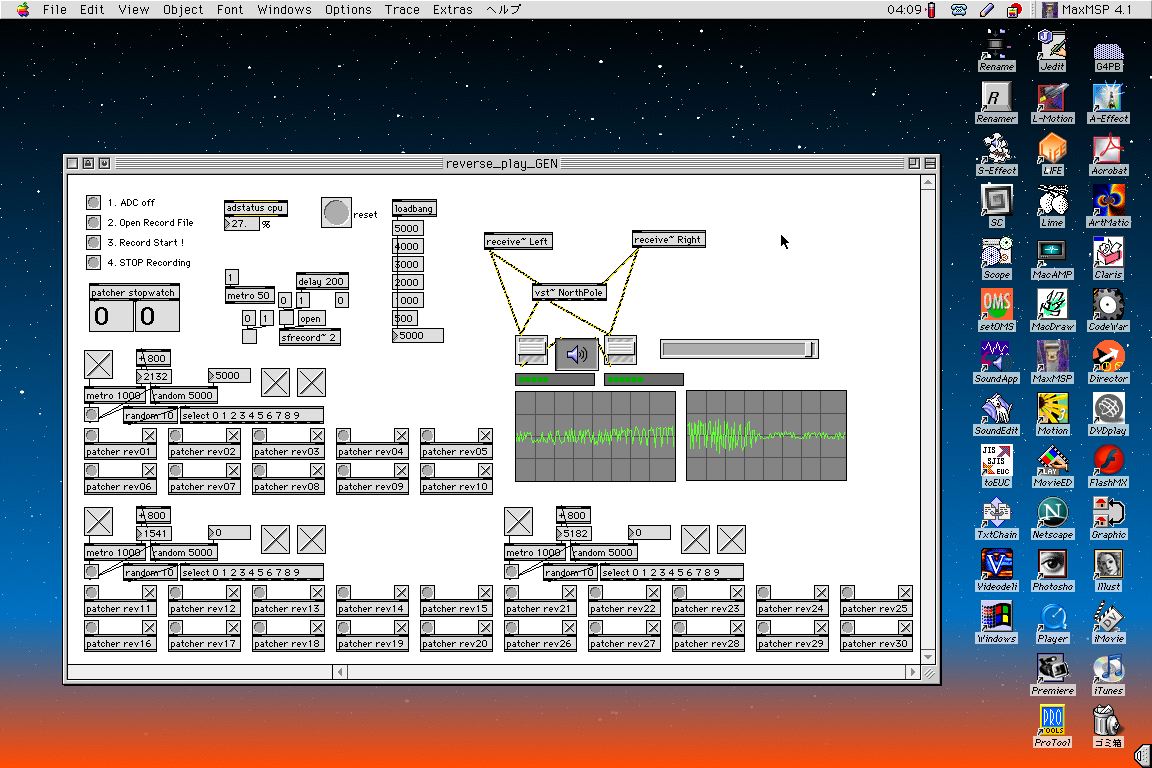Toggle the X box above patcher rev05
The height and width of the screenshot is (768, 1152).
pyautogui.click(x=485, y=436)
